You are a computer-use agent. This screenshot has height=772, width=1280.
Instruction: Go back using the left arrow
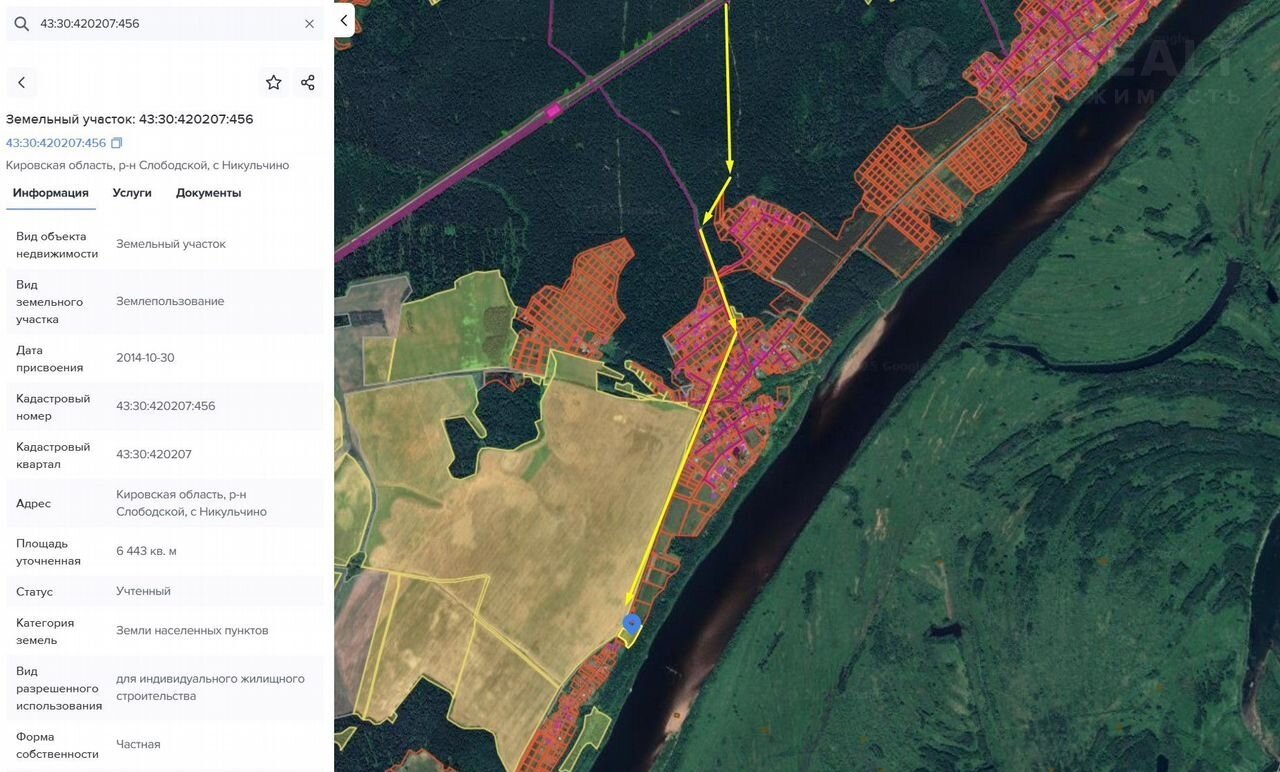click(x=21, y=83)
